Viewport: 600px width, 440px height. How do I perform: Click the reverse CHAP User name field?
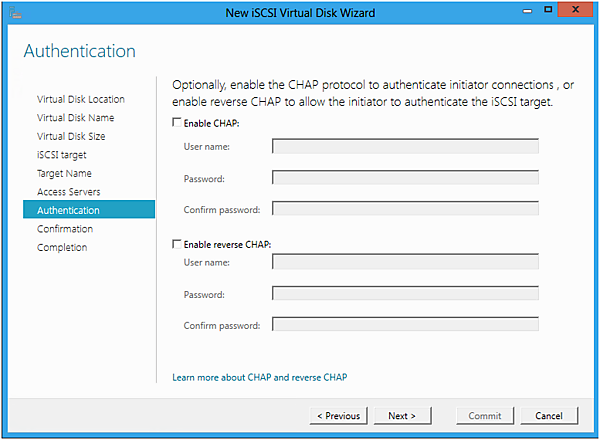pyautogui.click(x=405, y=262)
